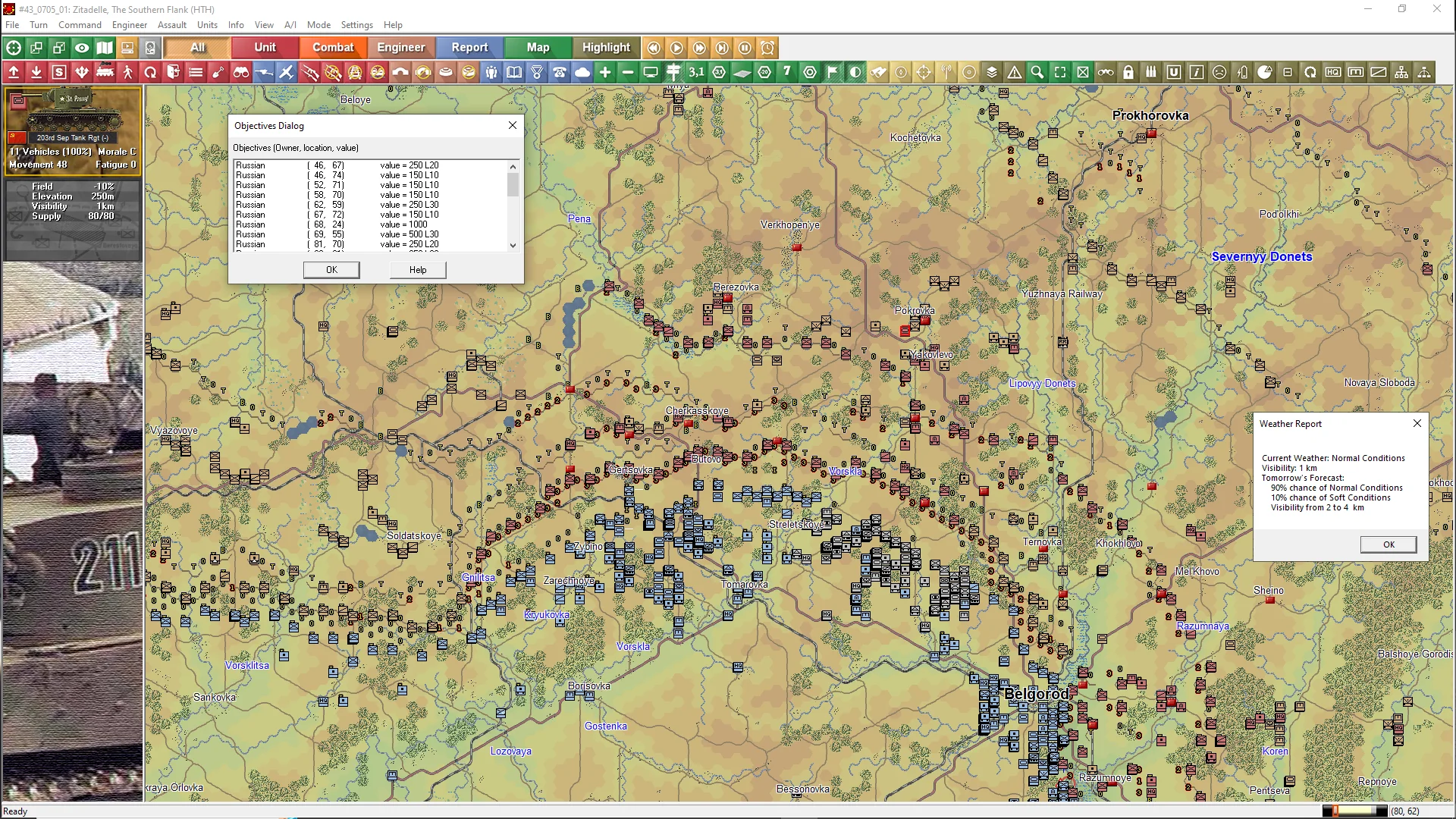Click the cloud weather icon

coord(582,73)
